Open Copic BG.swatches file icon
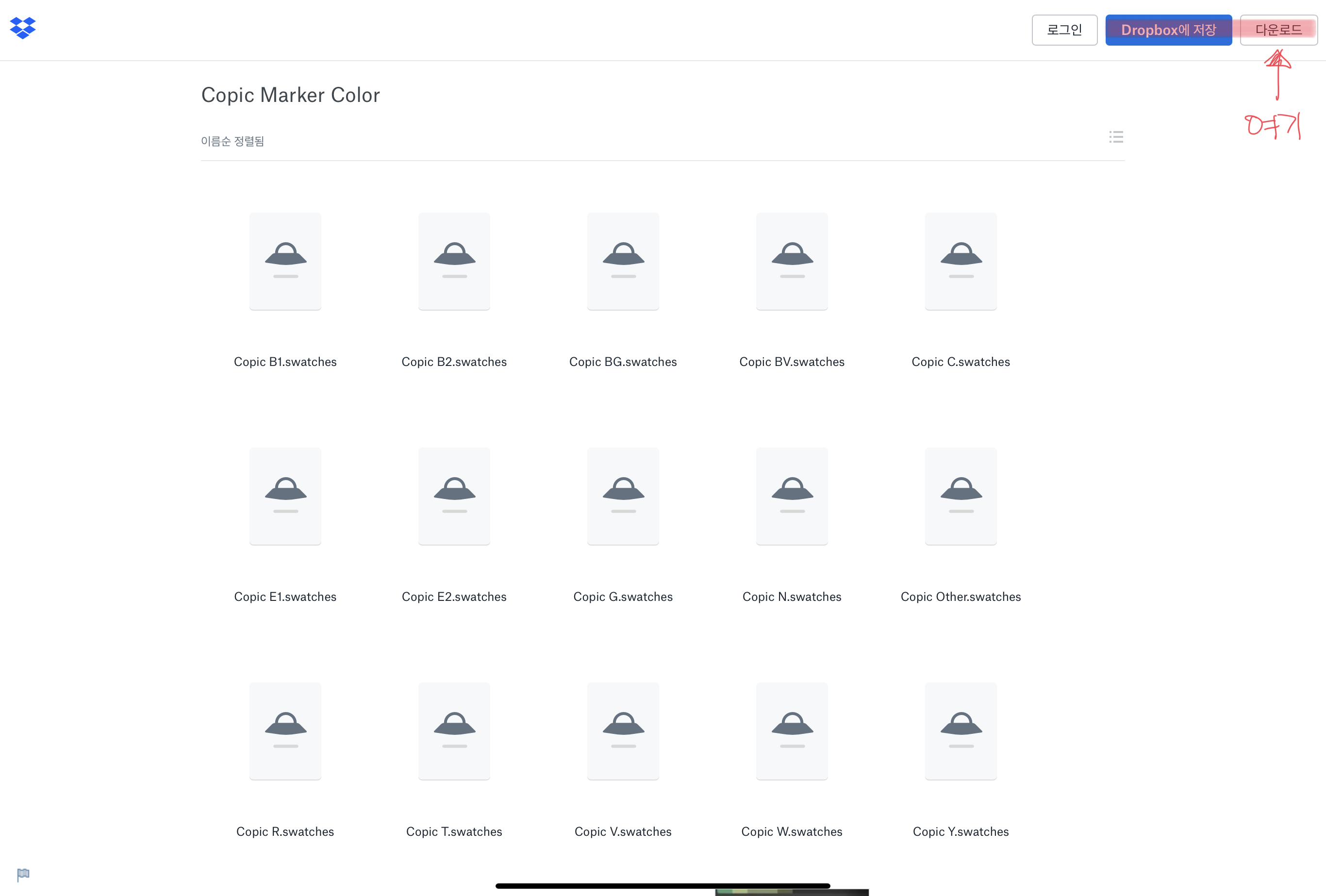1326x896 pixels. 623,262
